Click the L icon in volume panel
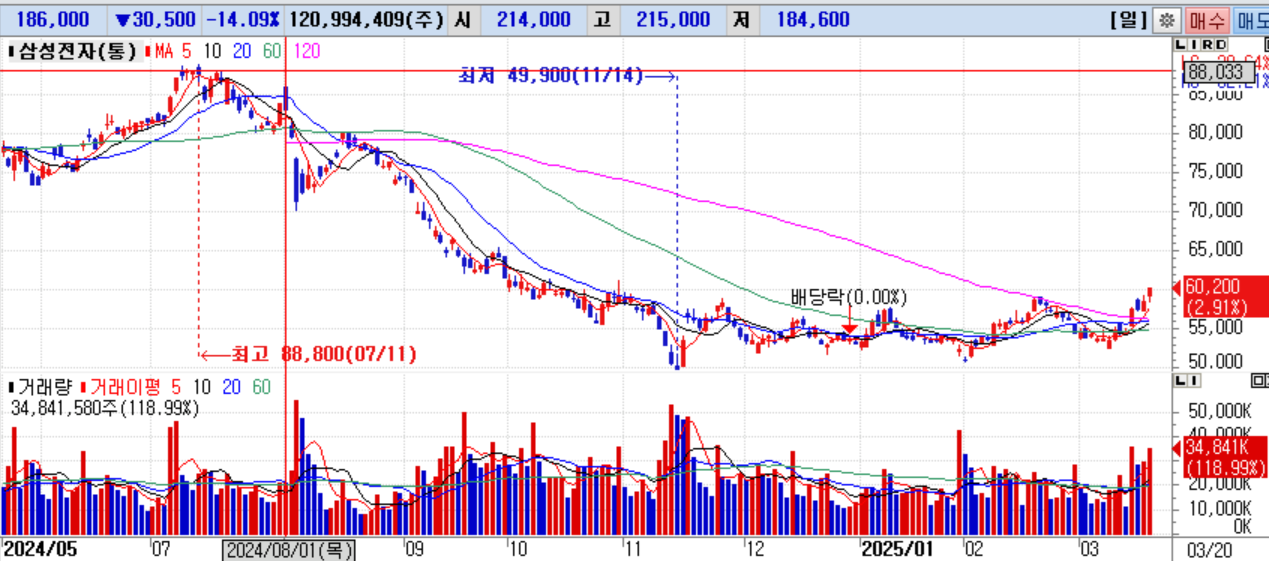1269x561 pixels. [1182, 381]
